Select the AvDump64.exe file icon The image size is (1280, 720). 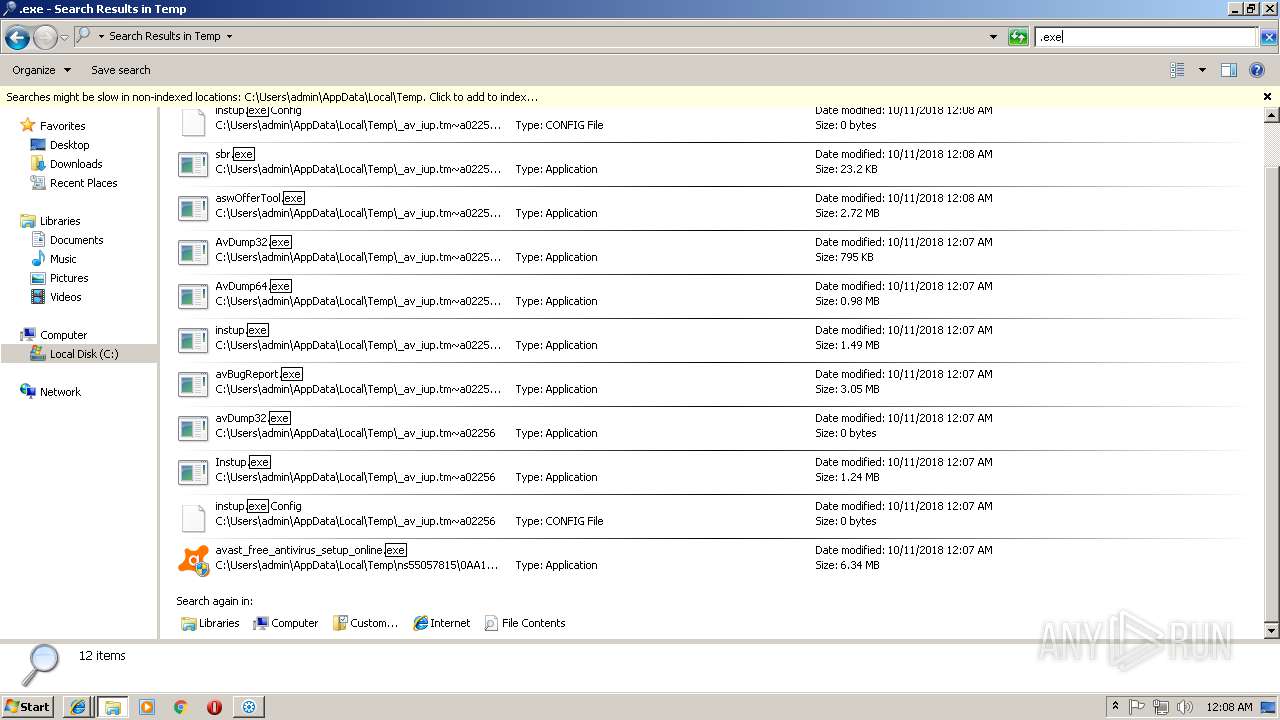click(193, 296)
